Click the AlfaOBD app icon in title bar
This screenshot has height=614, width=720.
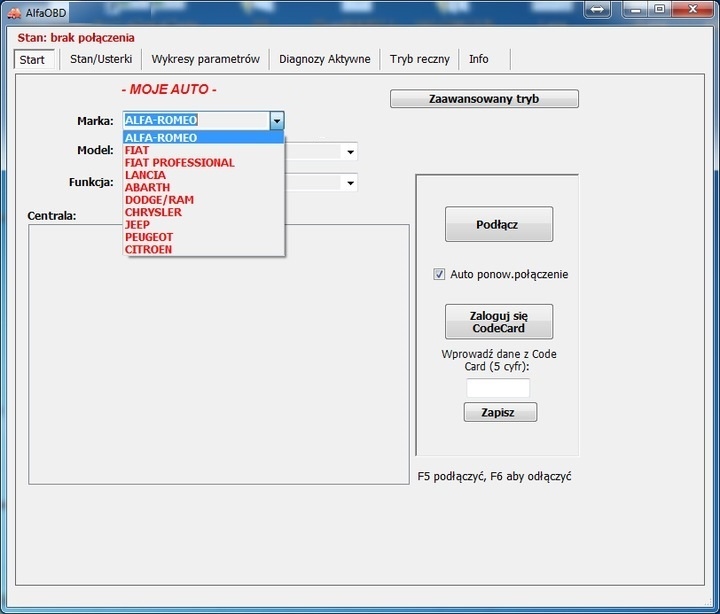[x=14, y=12]
